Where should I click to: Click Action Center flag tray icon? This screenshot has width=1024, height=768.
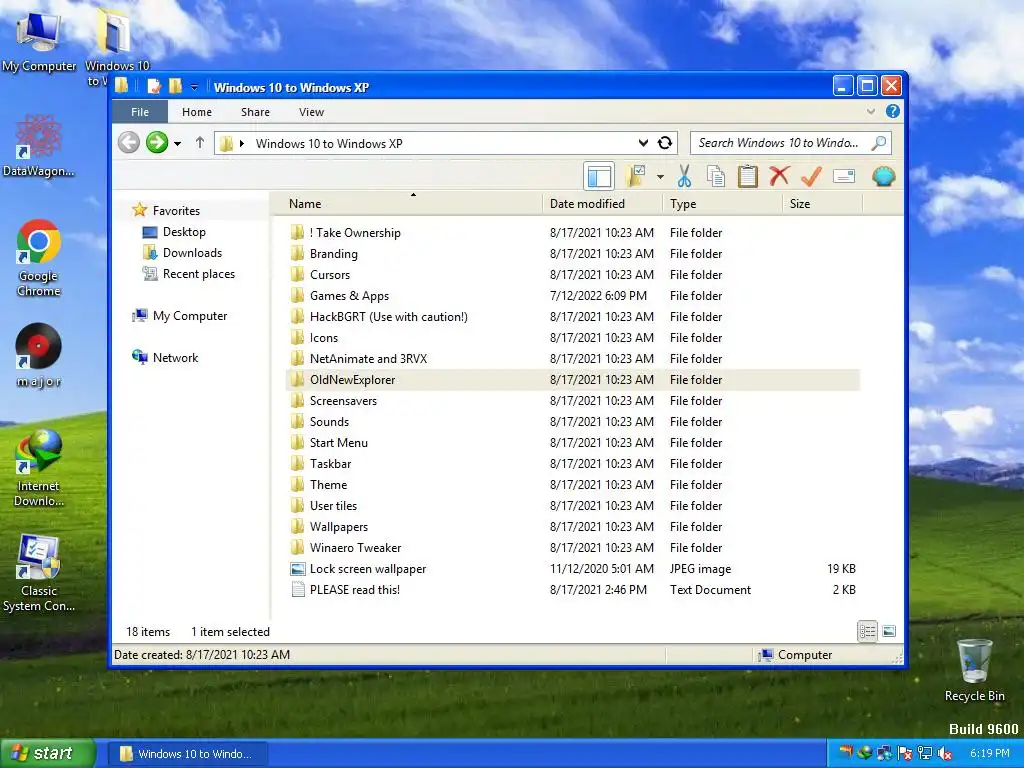coord(904,753)
